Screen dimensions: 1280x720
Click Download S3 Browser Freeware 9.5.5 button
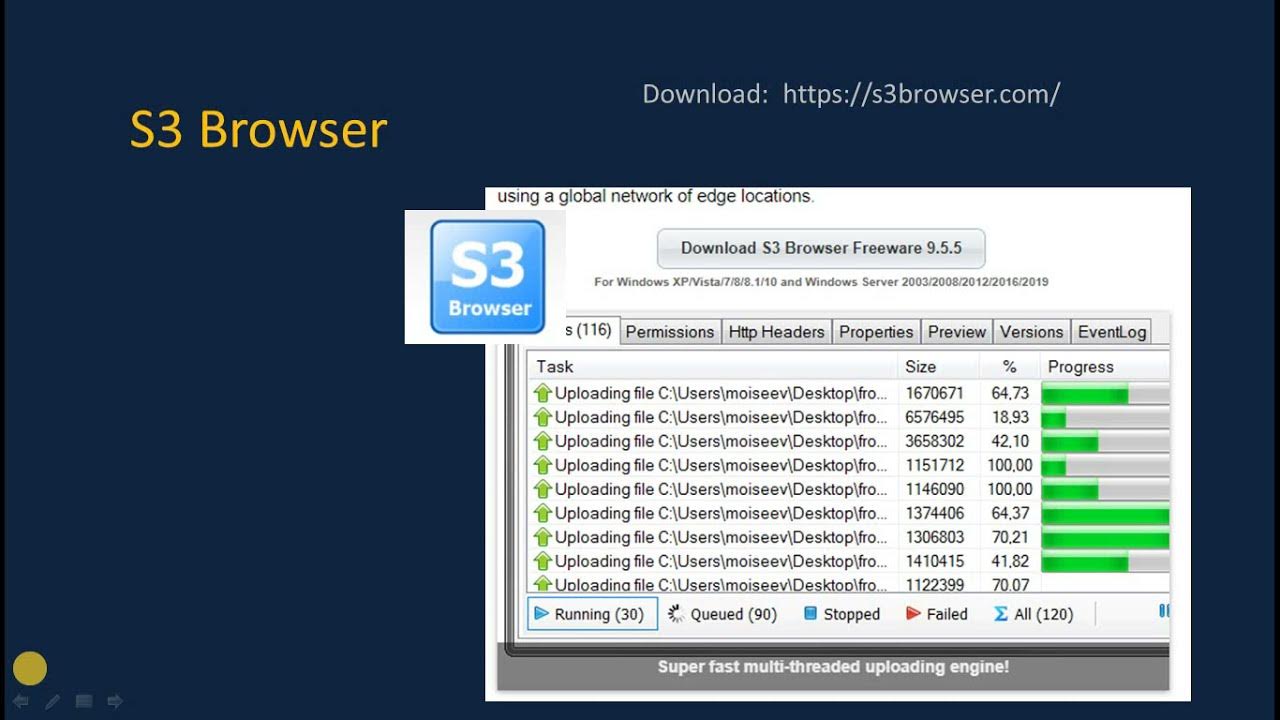coord(821,248)
